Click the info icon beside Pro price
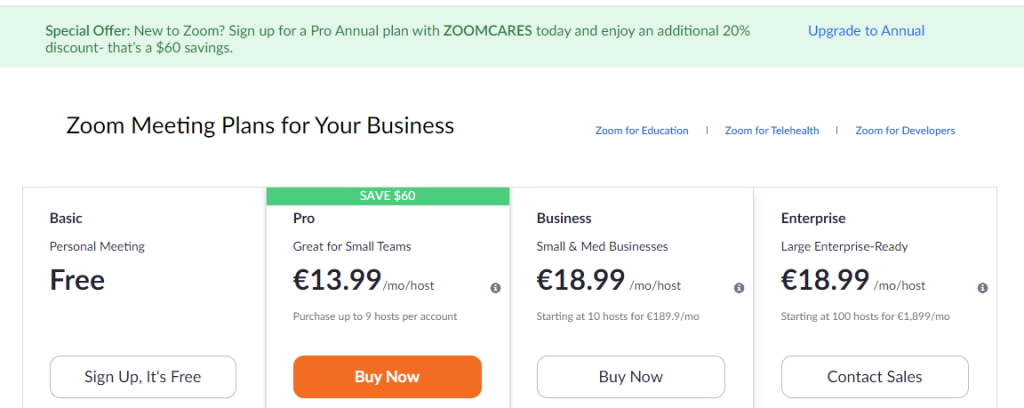The image size is (1024, 408). (x=496, y=288)
